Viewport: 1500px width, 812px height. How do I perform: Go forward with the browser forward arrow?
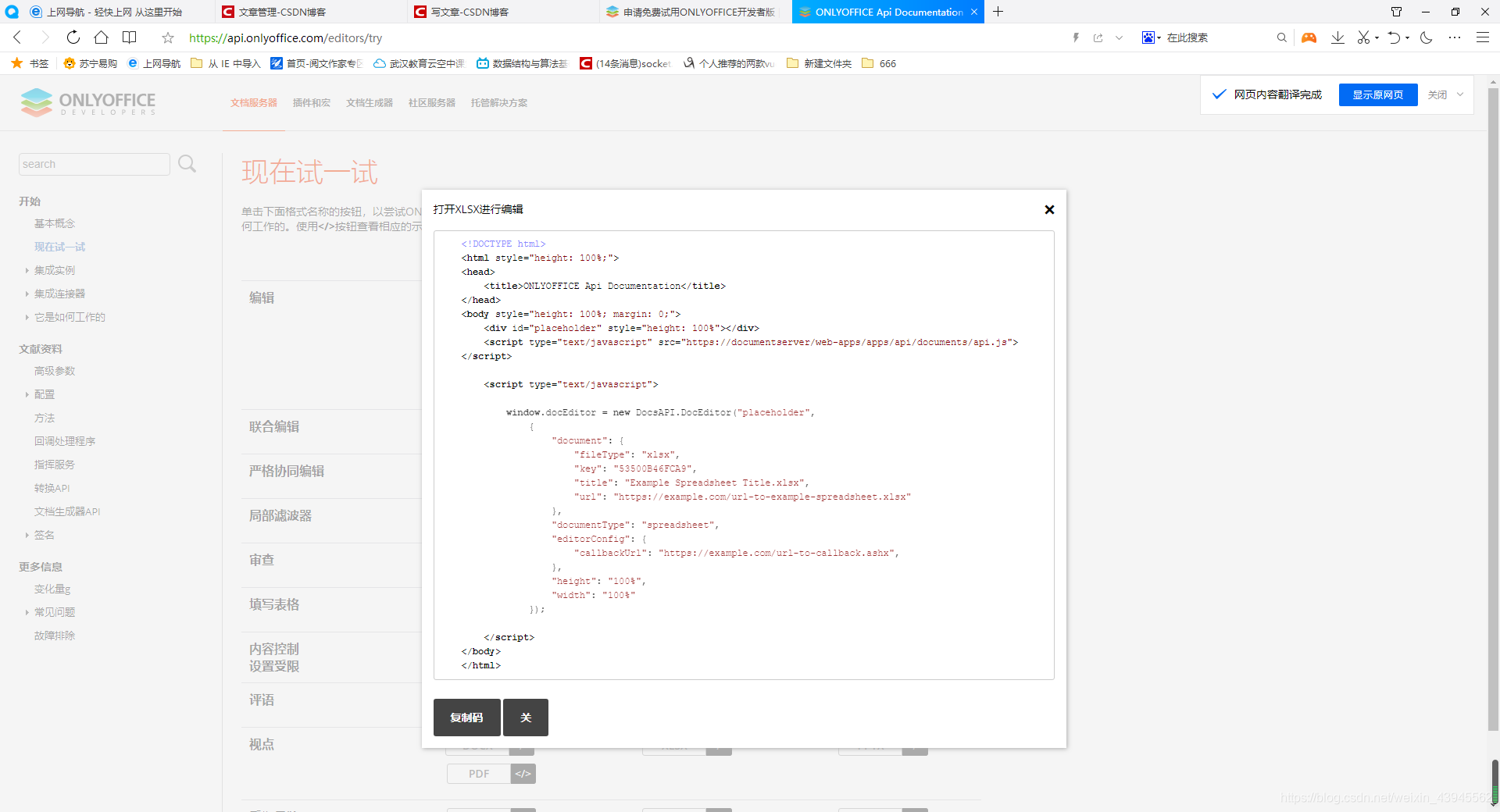click(x=45, y=37)
